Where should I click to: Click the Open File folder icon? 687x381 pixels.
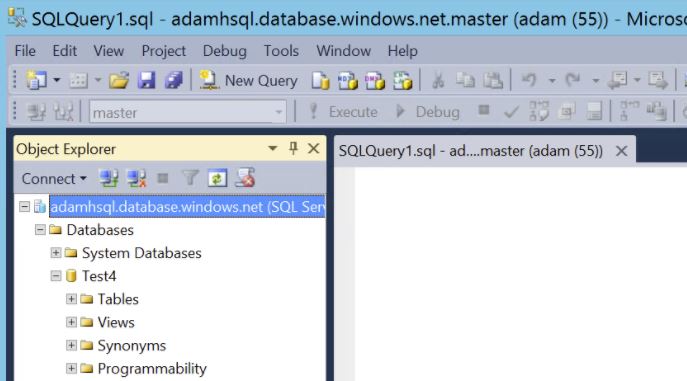coord(119,81)
